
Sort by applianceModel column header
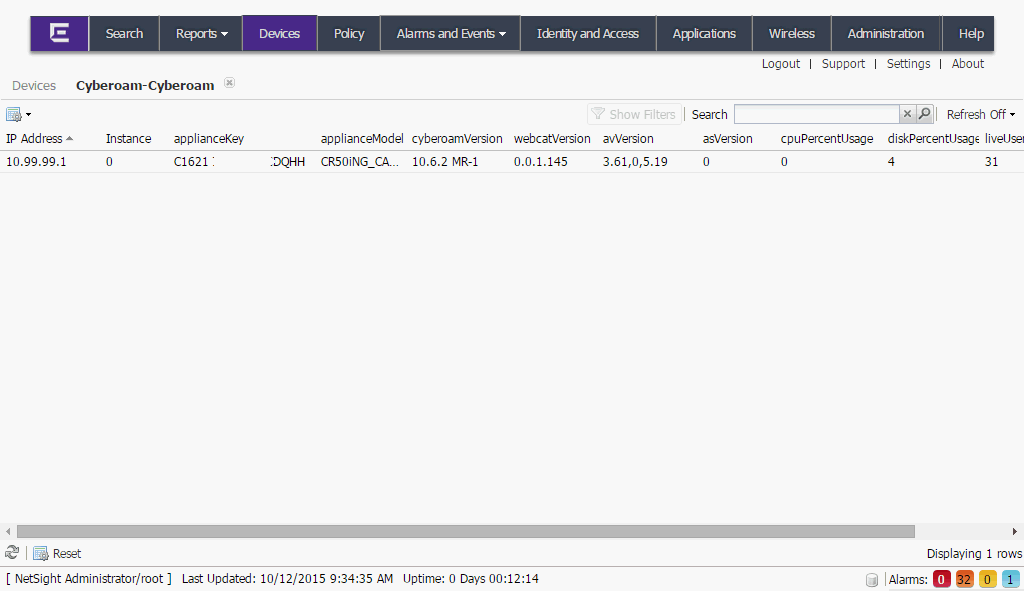click(362, 138)
